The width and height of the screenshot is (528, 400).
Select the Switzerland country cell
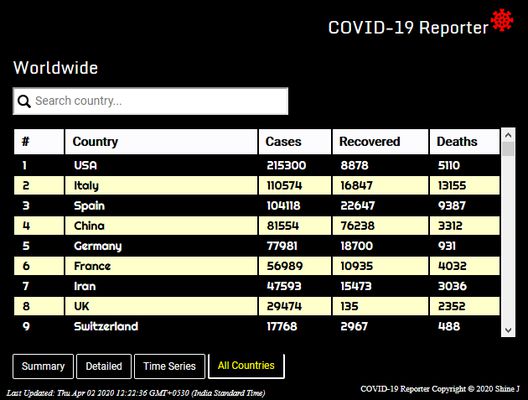click(161, 326)
